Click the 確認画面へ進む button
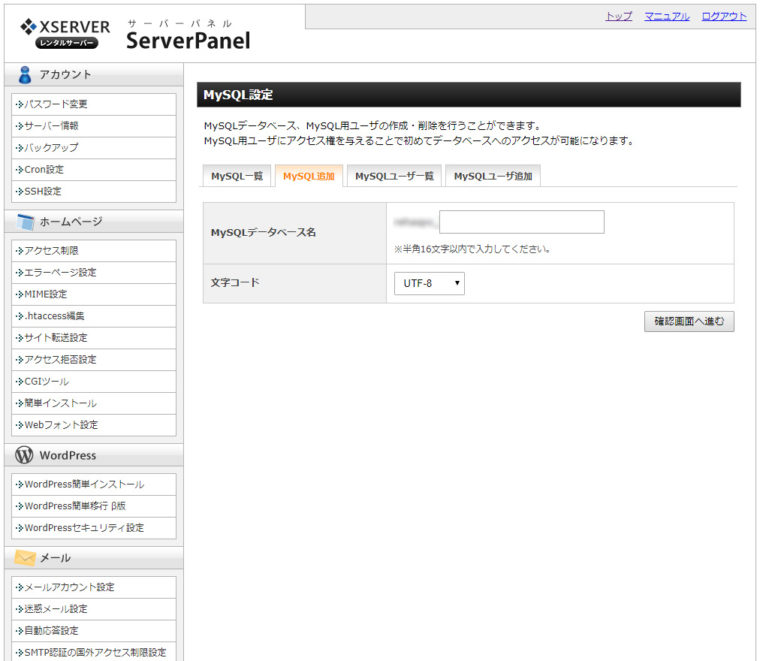The width and height of the screenshot is (760, 661). coord(689,321)
